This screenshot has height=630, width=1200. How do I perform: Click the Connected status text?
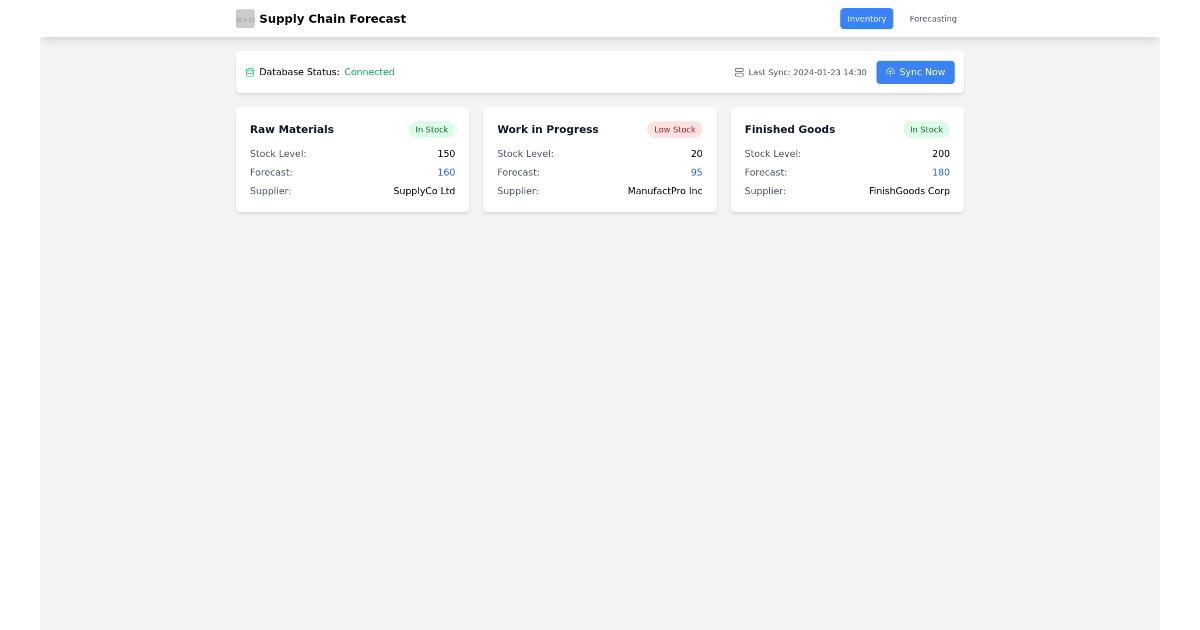coord(369,72)
